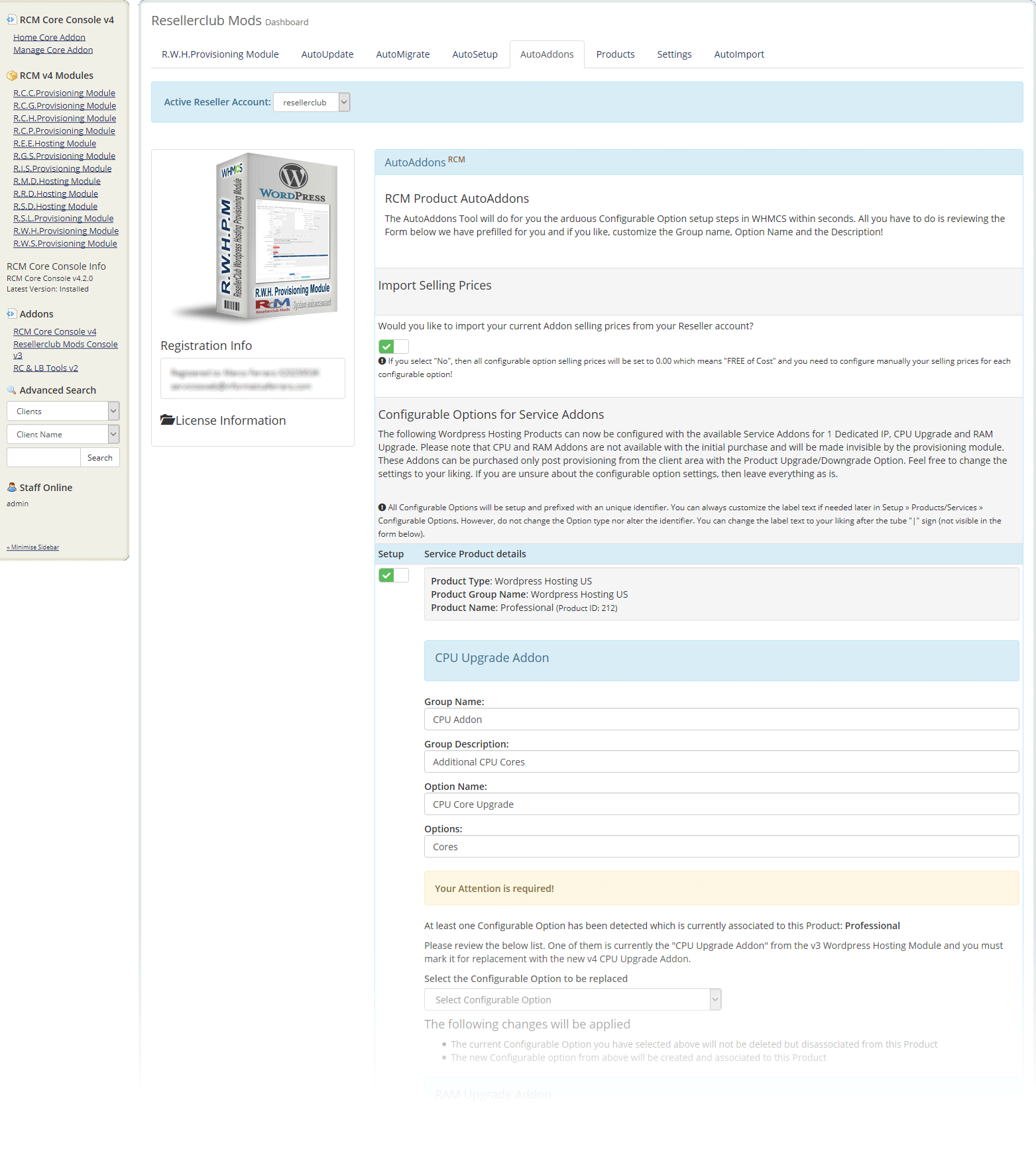
Task: Open R.C.P.Provisioning Module link
Action: pos(64,131)
